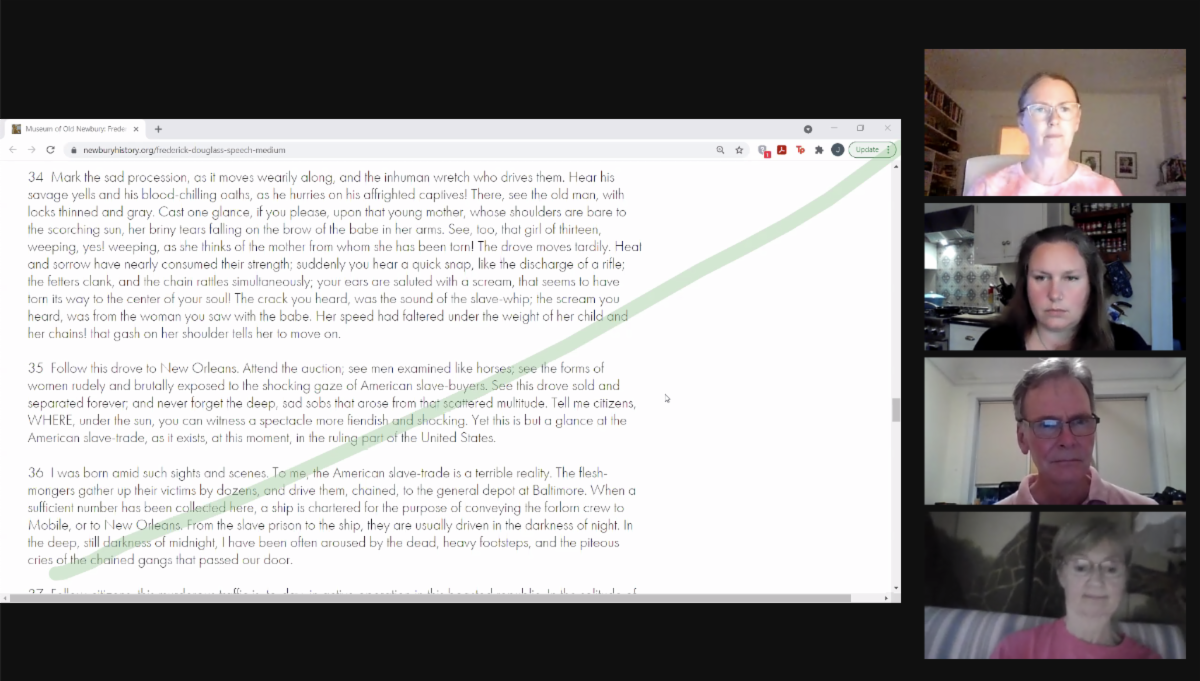Viewport: 1200px width, 681px height.
Task: Open the tab search dropdown circle
Action: click(x=808, y=129)
